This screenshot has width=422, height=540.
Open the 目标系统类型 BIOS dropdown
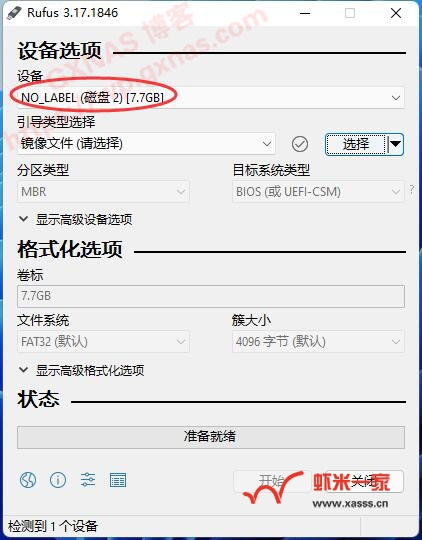pyautogui.click(x=318, y=191)
